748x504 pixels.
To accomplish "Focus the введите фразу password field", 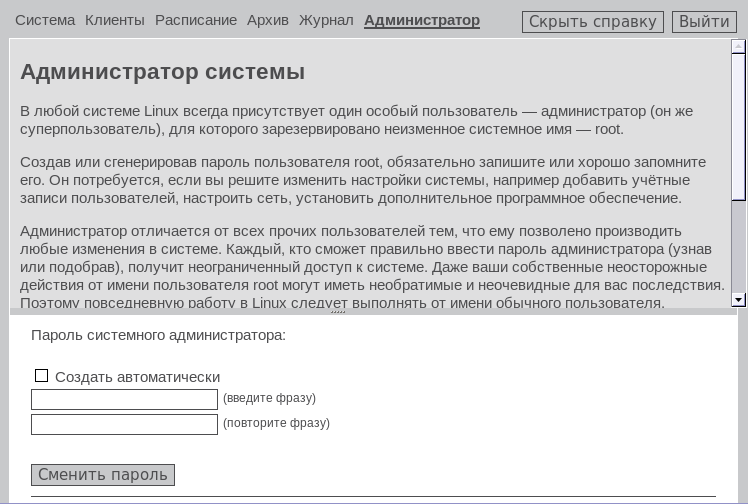I will pyautogui.click(x=124, y=400).
